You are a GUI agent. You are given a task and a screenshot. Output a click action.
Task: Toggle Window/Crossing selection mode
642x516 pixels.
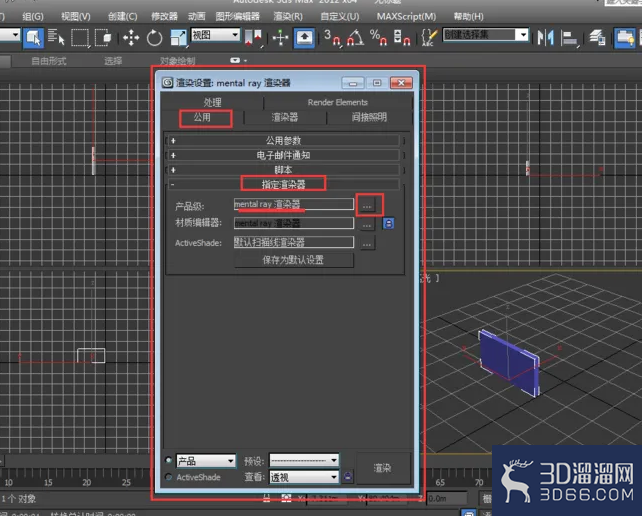[103, 38]
